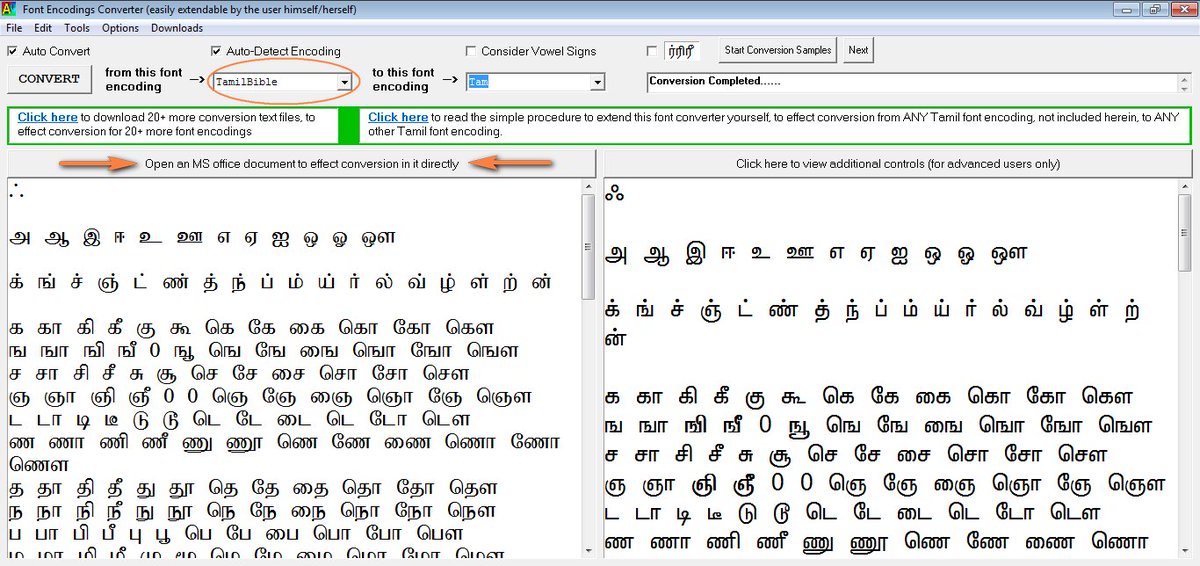The image size is (1200, 566).
Task: Toggle the Auto-Detect Encoding checkbox
Action: (216, 51)
